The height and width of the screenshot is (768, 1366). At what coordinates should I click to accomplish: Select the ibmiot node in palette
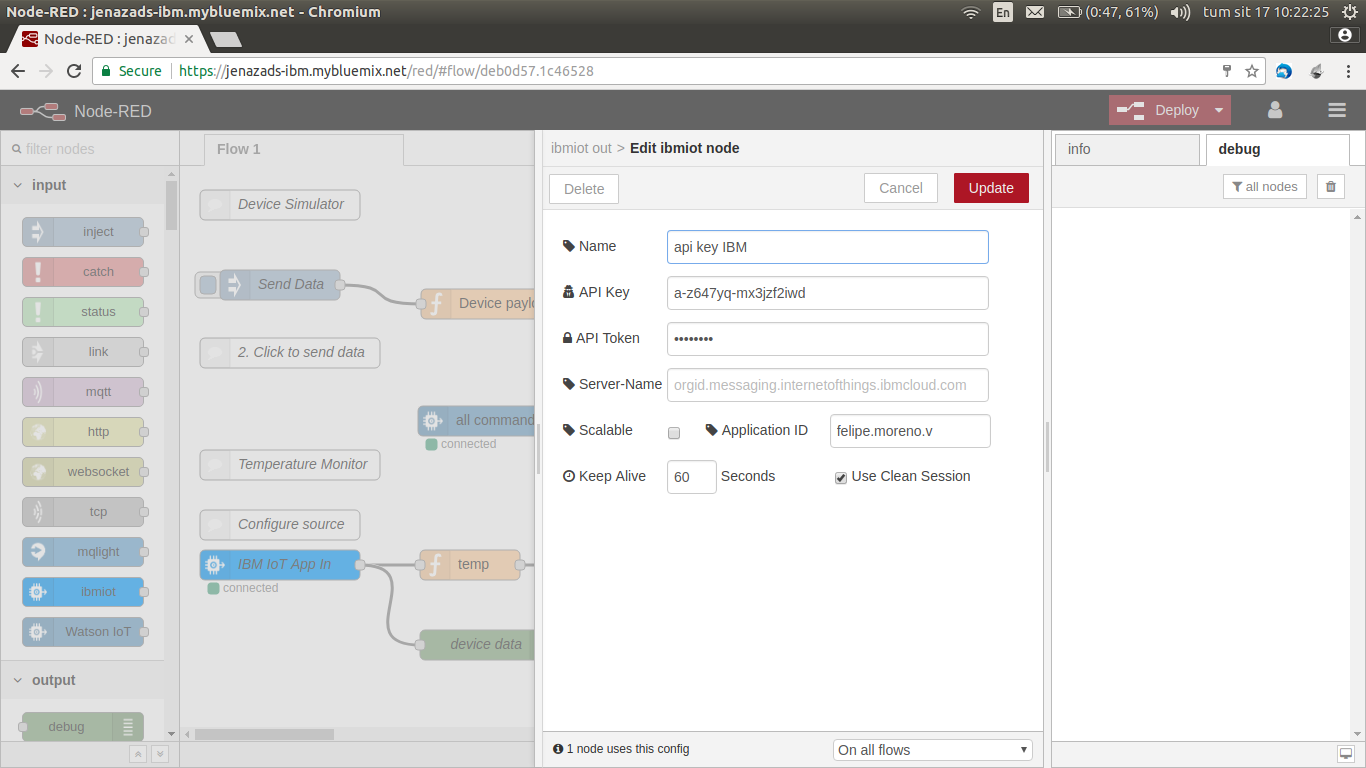(x=83, y=592)
